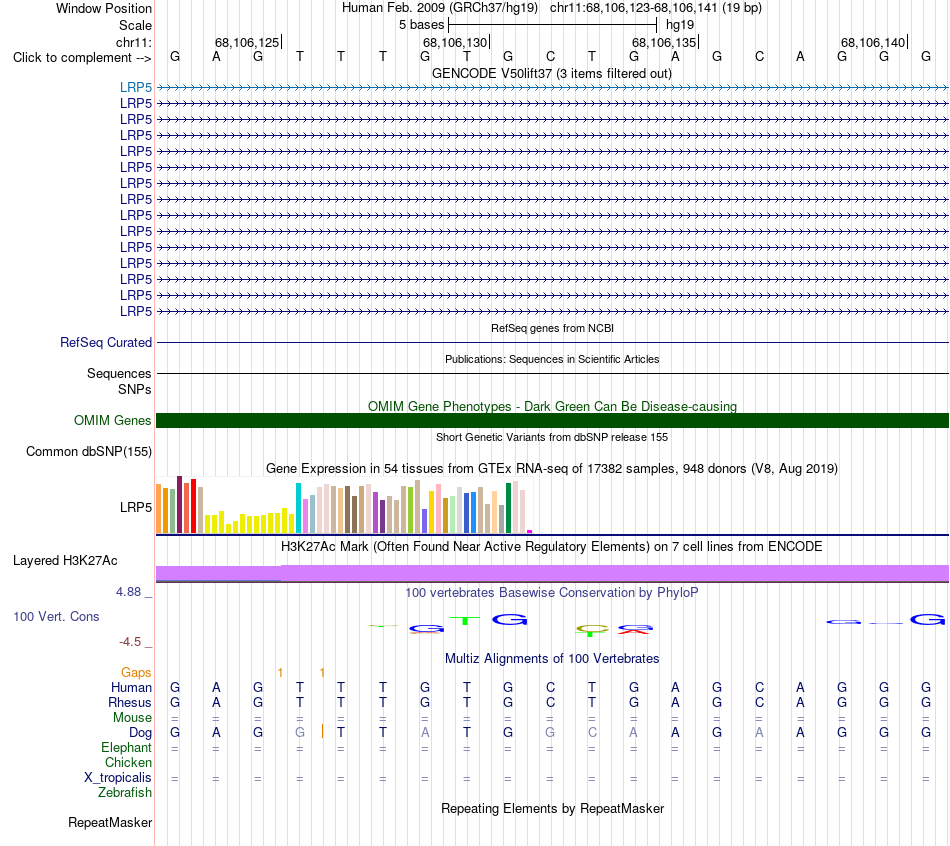
Task: Select the Dog species label
Action: pos(140,733)
